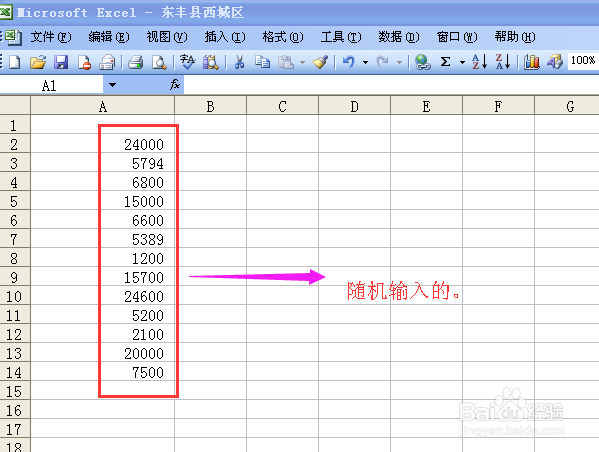Select the cell containing 6800
The height and width of the screenshot is (452, 599).
click(102, 182)
